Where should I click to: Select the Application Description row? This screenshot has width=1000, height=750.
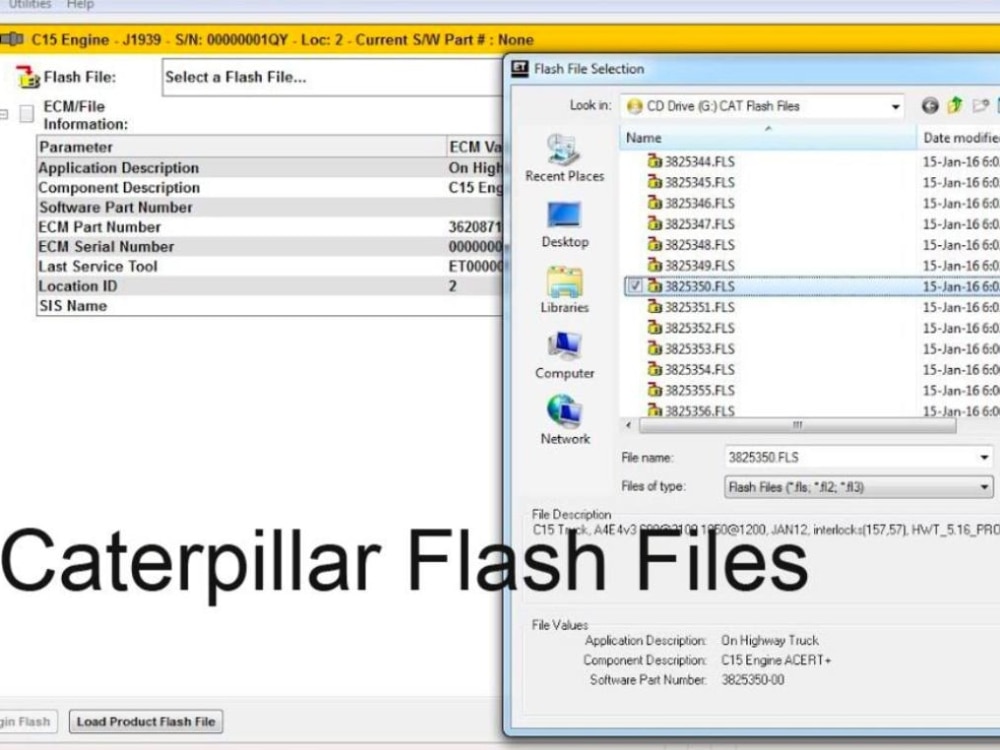[270, 168]
